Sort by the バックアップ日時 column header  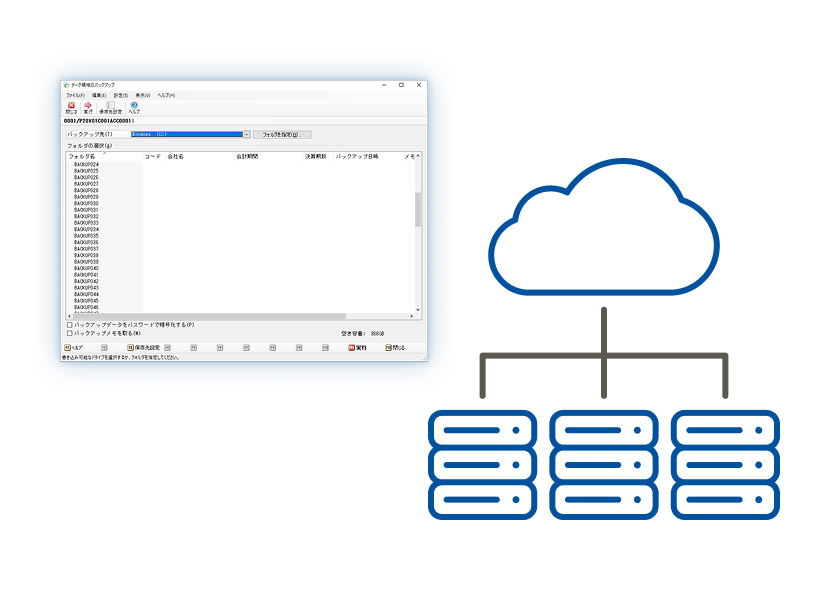click(357, 157)
